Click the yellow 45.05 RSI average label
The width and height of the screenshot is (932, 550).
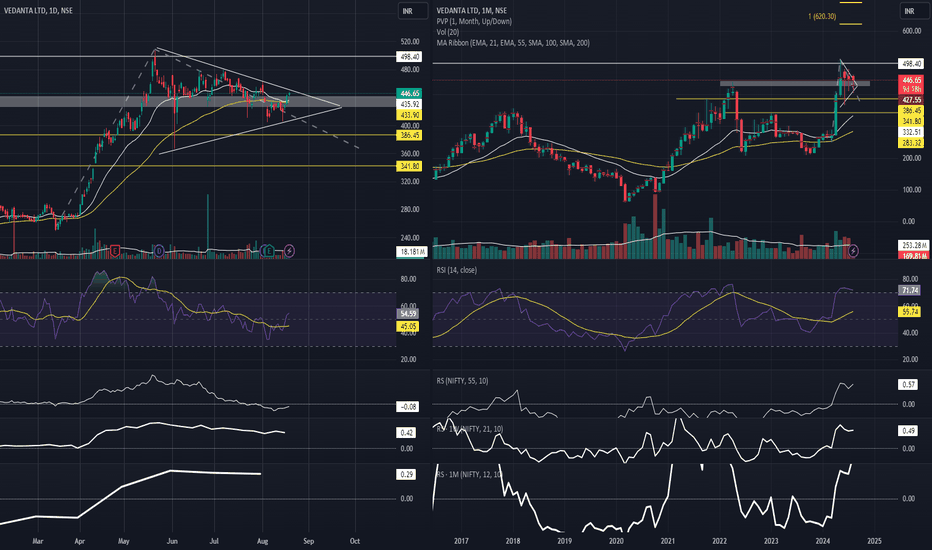click(408, 326)
